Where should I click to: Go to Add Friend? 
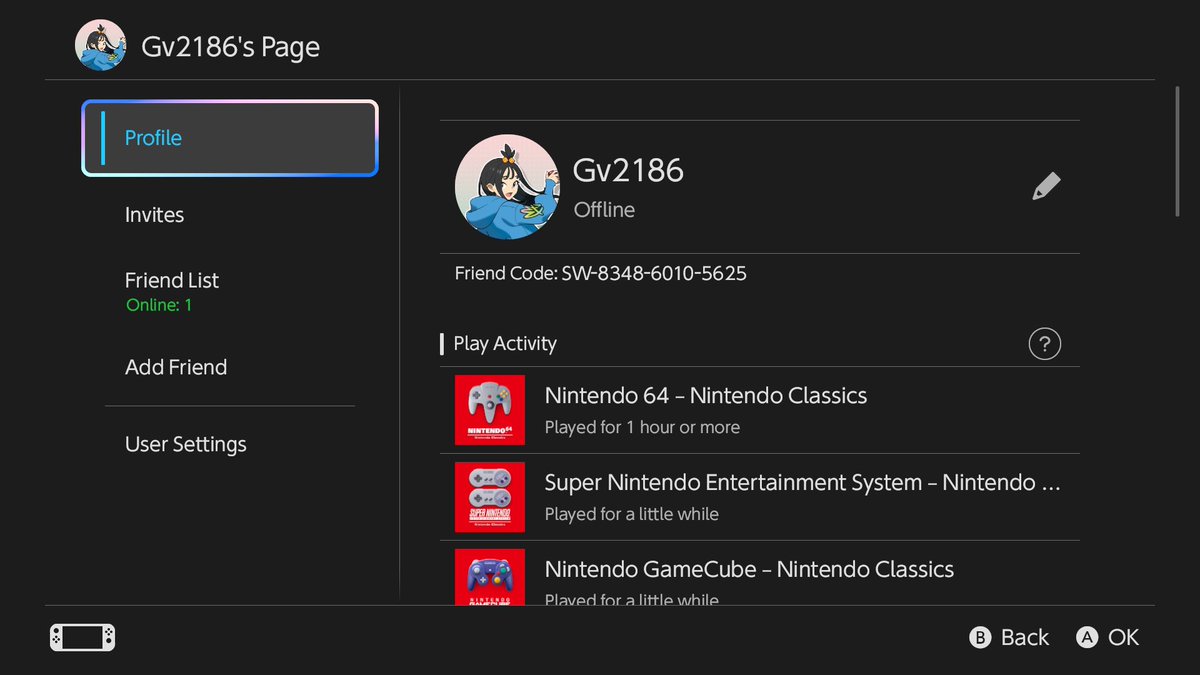(x=176, y=367)
